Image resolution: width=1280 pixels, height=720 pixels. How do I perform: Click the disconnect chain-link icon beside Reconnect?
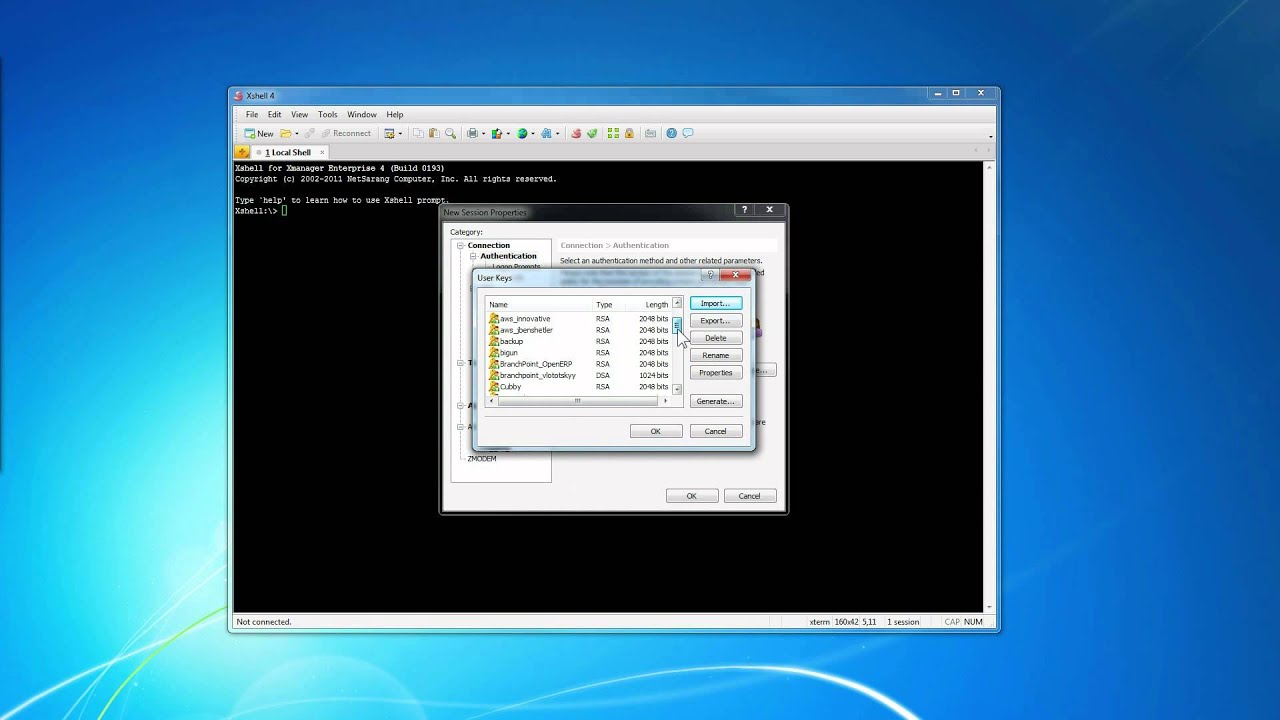tap(309, 133)
